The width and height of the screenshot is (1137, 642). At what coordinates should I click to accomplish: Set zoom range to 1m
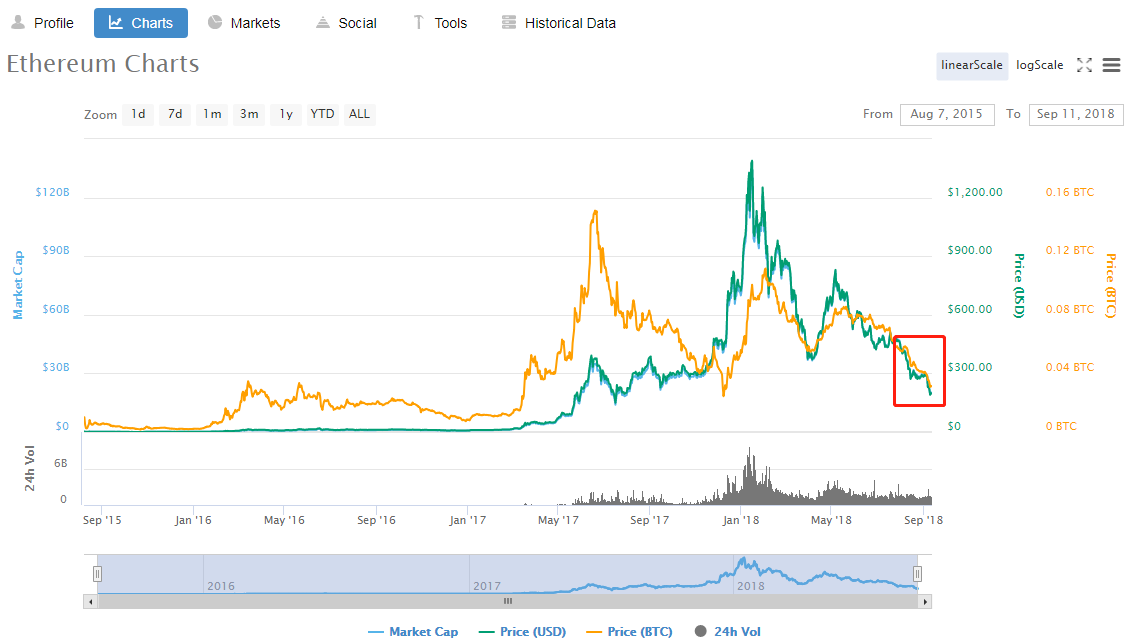[212, 114]
